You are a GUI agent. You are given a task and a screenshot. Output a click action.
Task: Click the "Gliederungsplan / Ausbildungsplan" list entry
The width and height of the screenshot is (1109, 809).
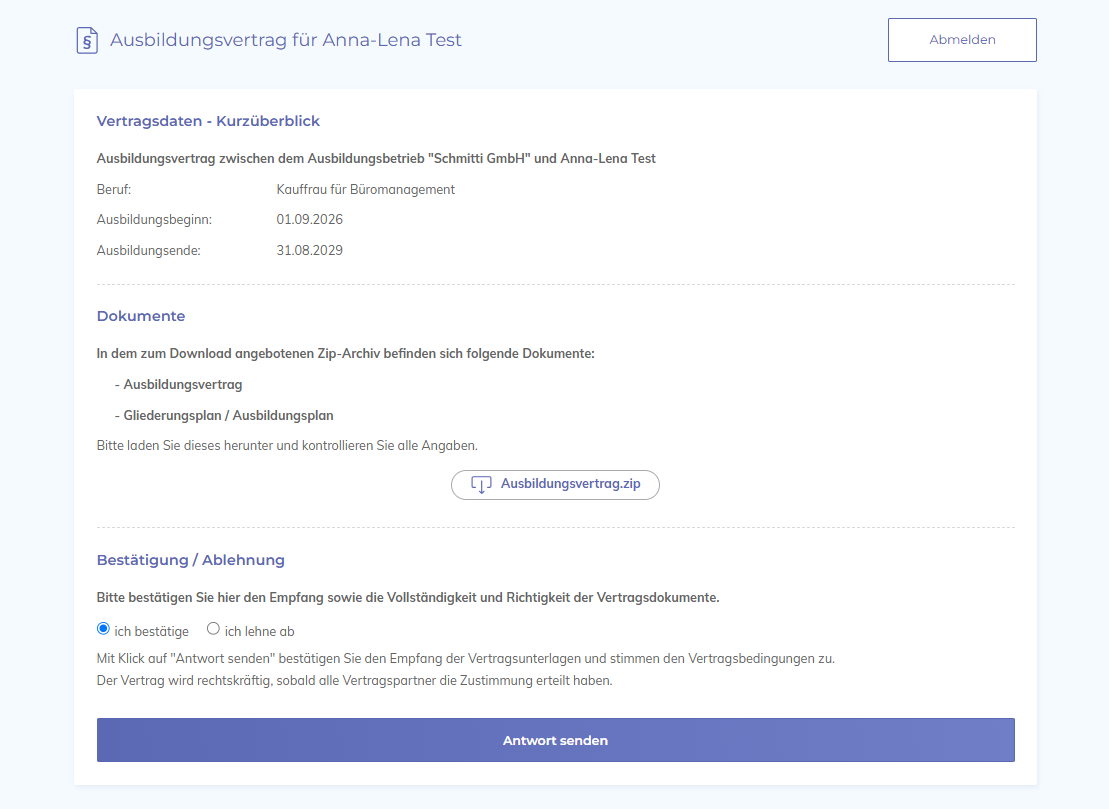coord(224,416)
